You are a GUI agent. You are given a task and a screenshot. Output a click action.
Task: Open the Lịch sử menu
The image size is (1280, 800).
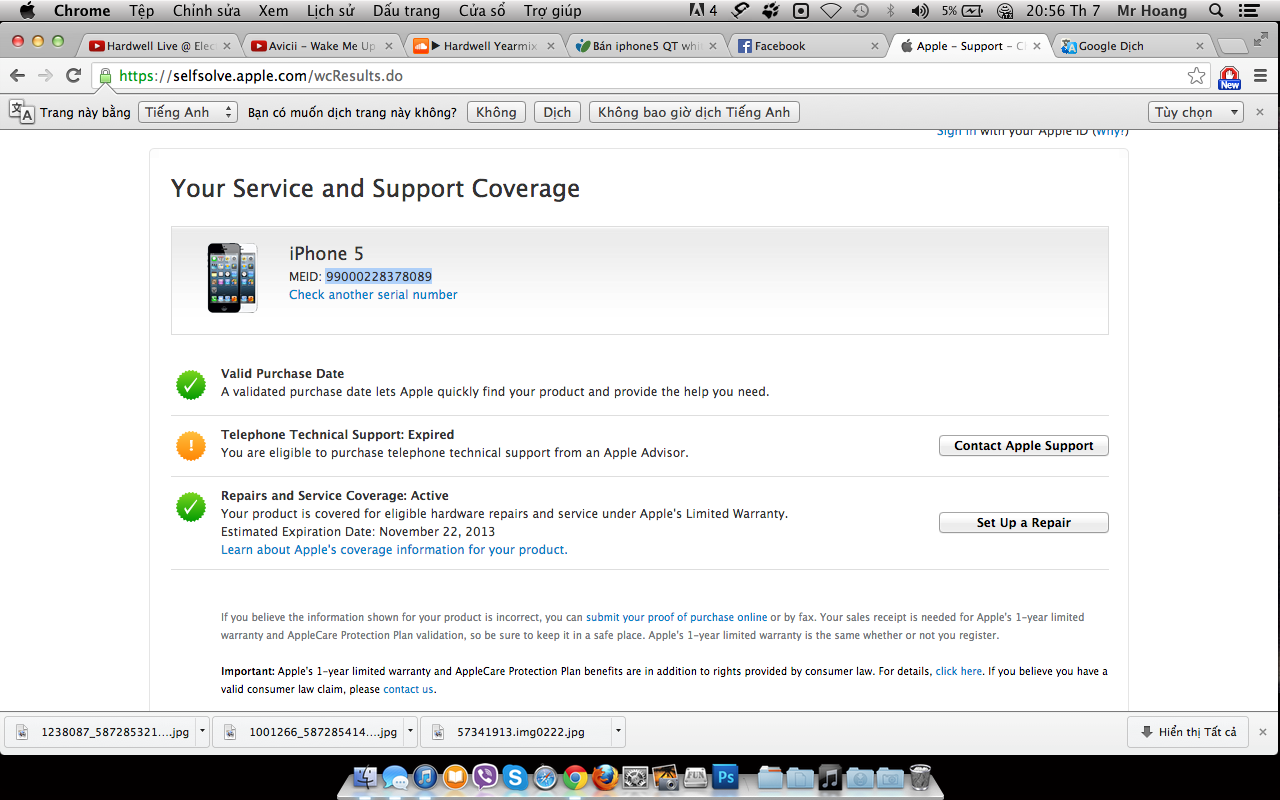[x=330, y=11]
